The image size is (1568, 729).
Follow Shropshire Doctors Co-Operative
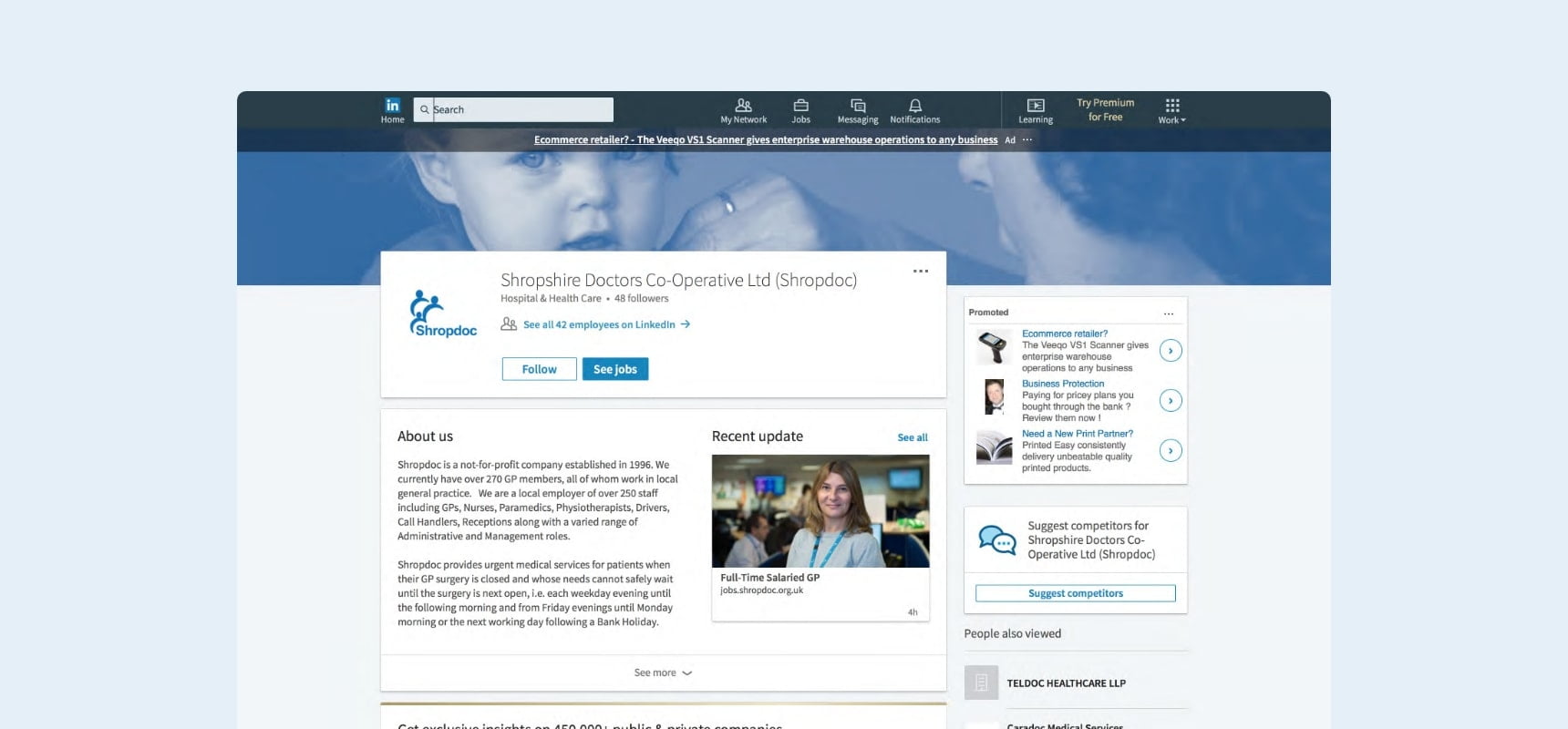point(539,369)
